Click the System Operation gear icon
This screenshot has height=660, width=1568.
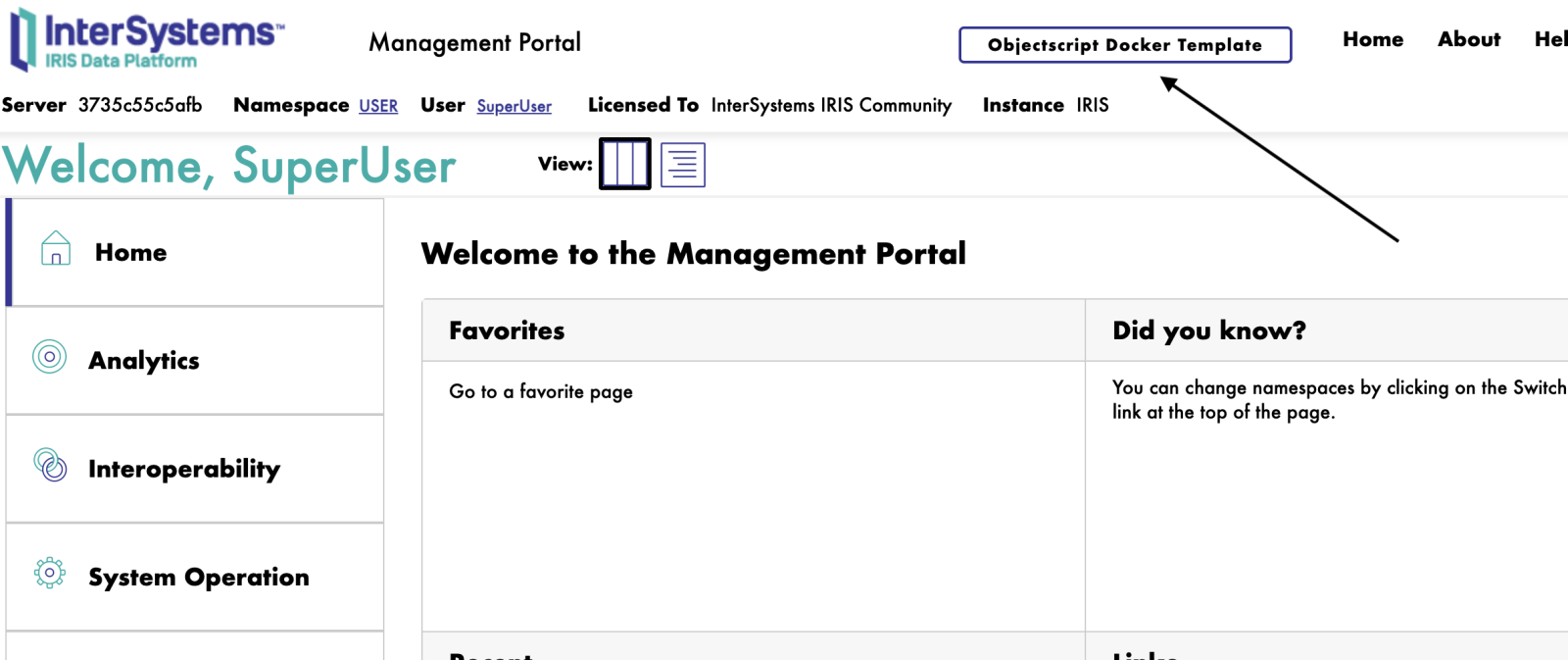50,573
